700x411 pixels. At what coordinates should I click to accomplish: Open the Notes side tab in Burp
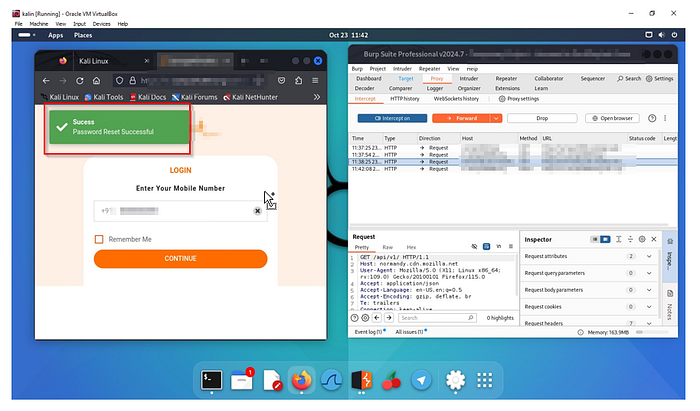coord(670,305)
